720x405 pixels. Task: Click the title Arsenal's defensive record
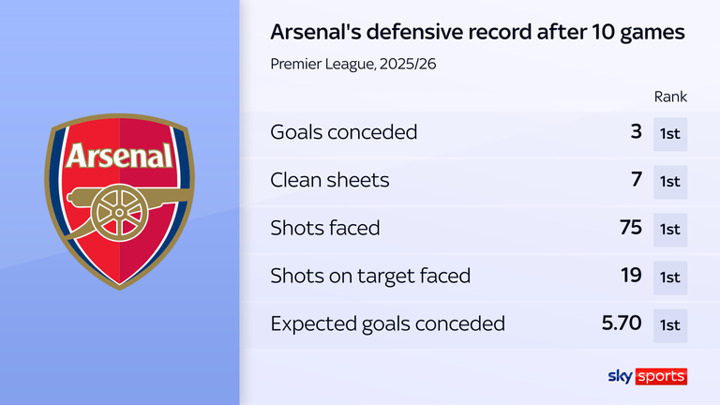[478, 33]
